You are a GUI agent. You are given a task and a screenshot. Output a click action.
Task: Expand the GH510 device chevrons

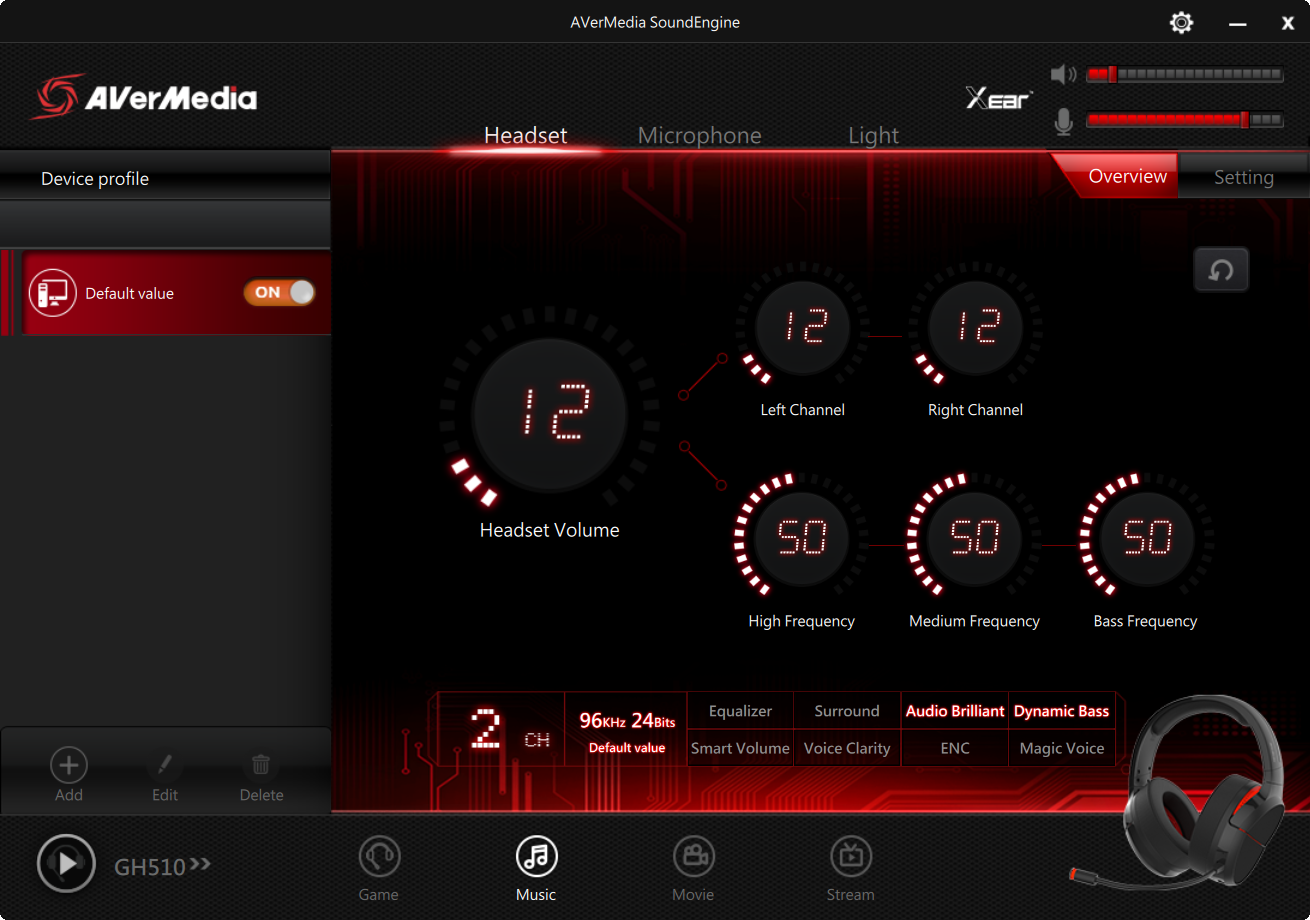(200, 864)
